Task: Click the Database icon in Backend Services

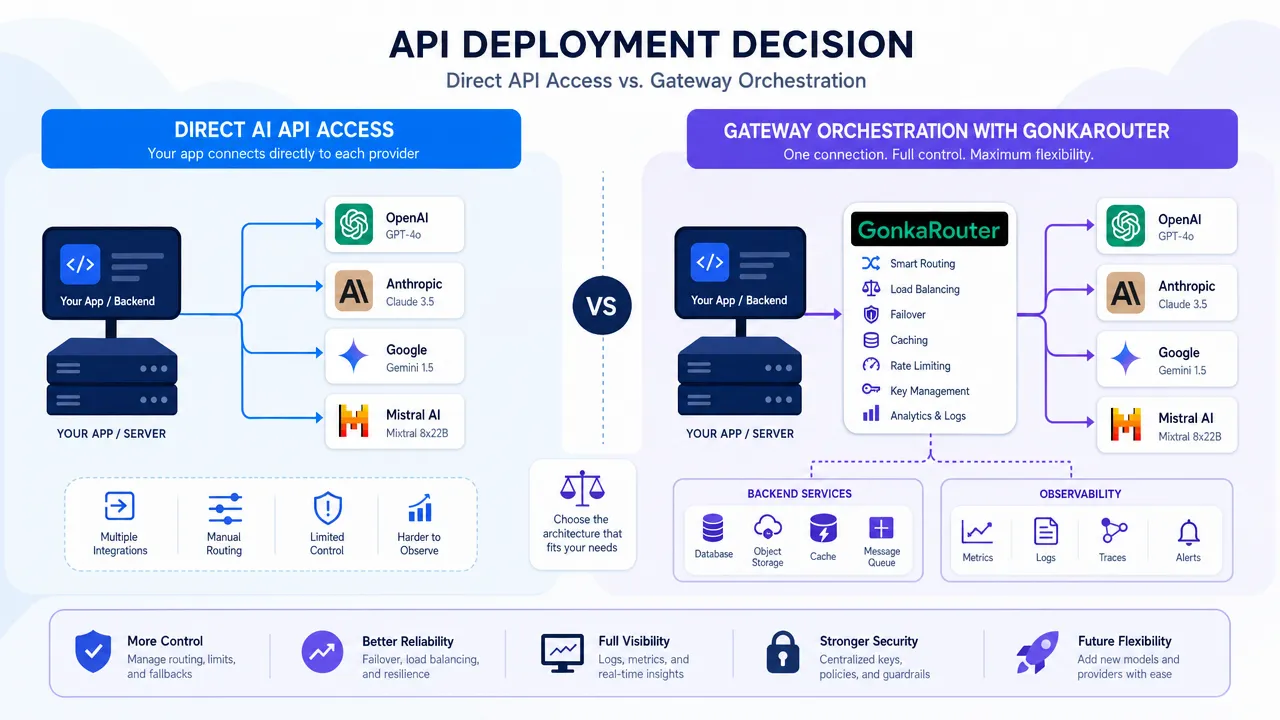Action: (713, 528)
